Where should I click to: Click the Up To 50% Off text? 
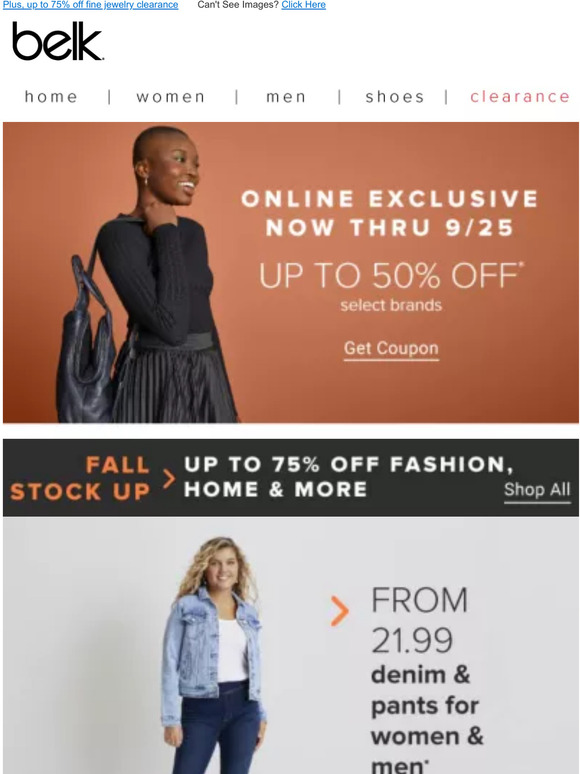pos(391,275)
